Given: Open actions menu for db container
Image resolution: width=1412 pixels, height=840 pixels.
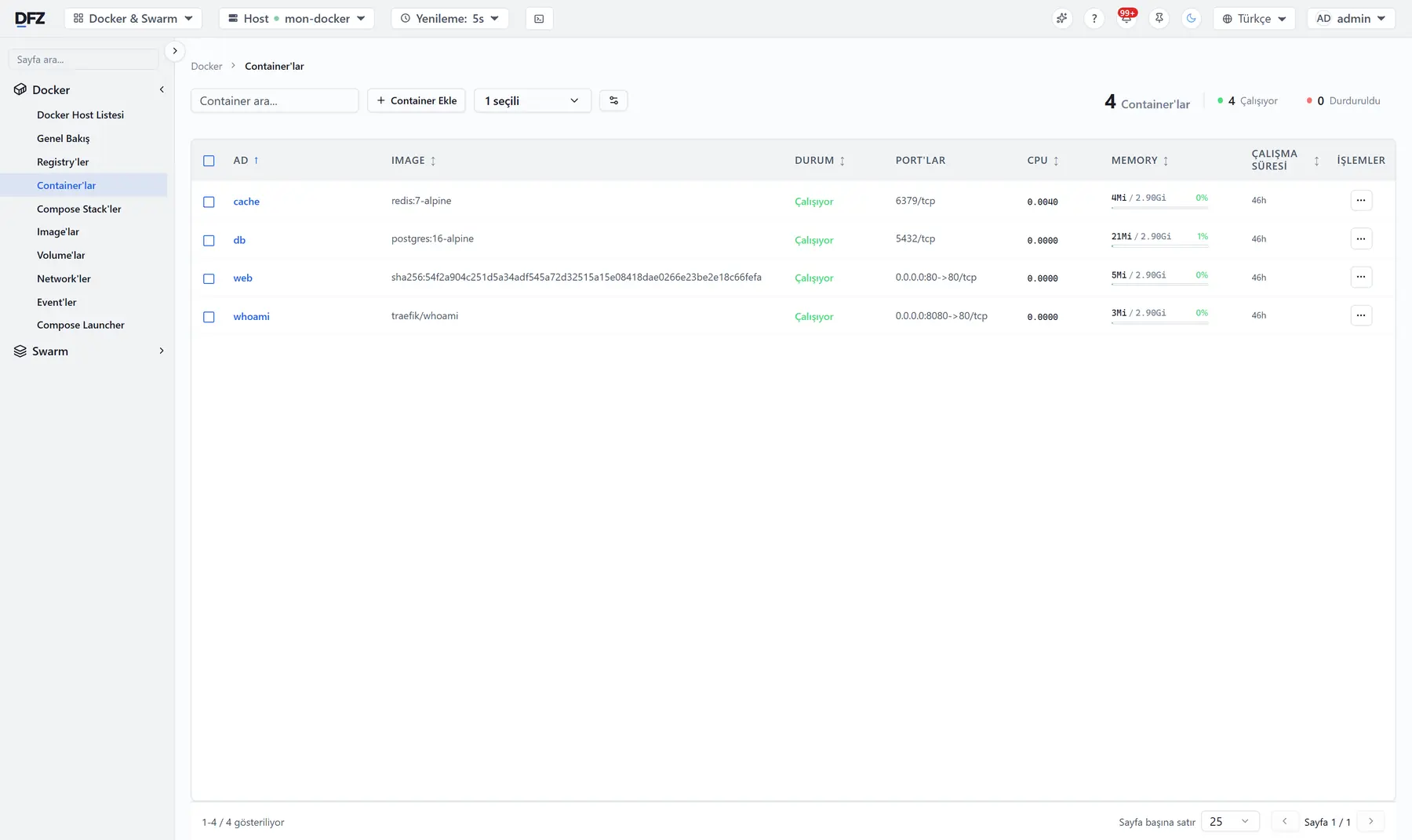Looking at the screenshot, I should coord(1361,238).
